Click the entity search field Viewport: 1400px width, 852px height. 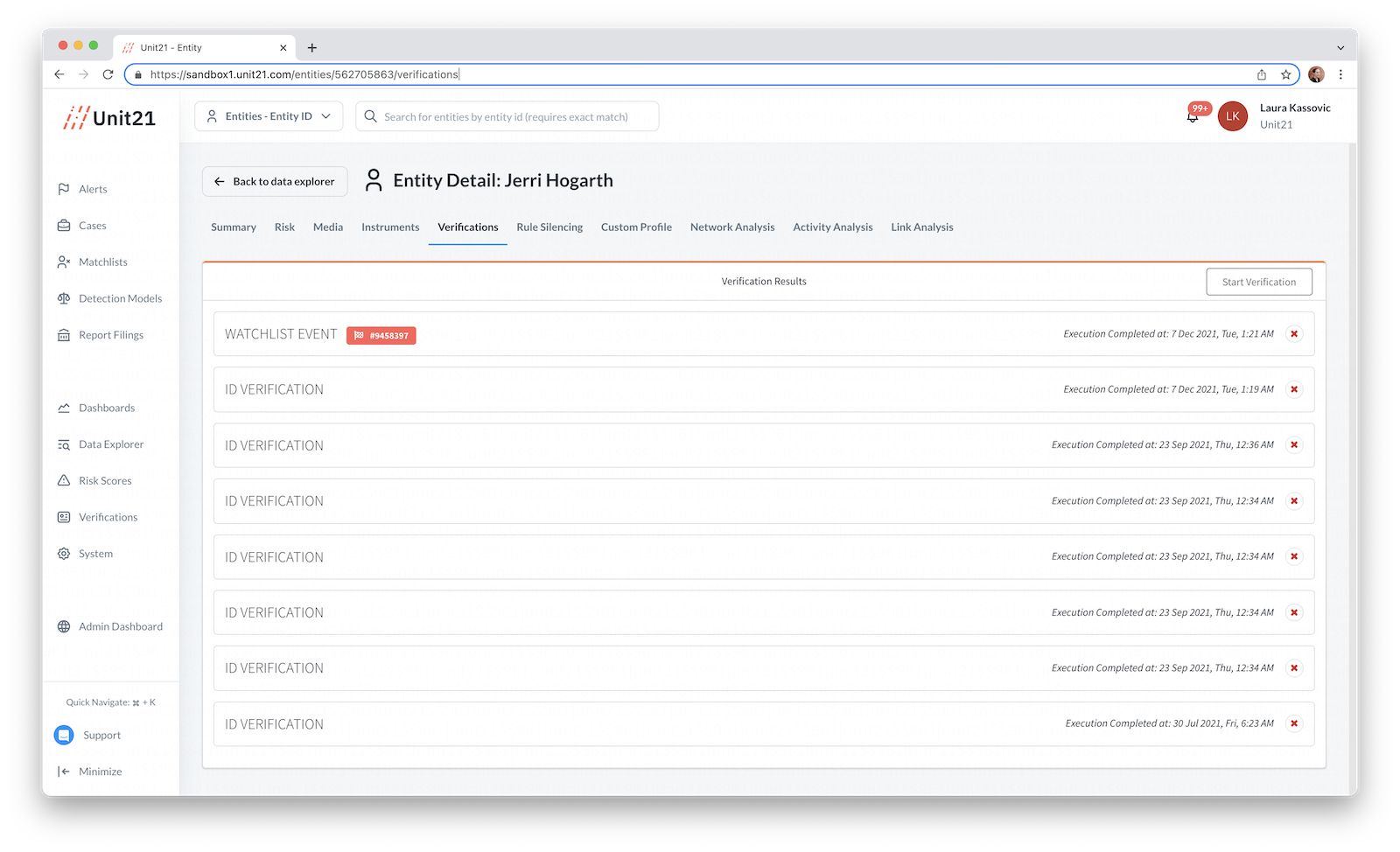click(507, 116)
